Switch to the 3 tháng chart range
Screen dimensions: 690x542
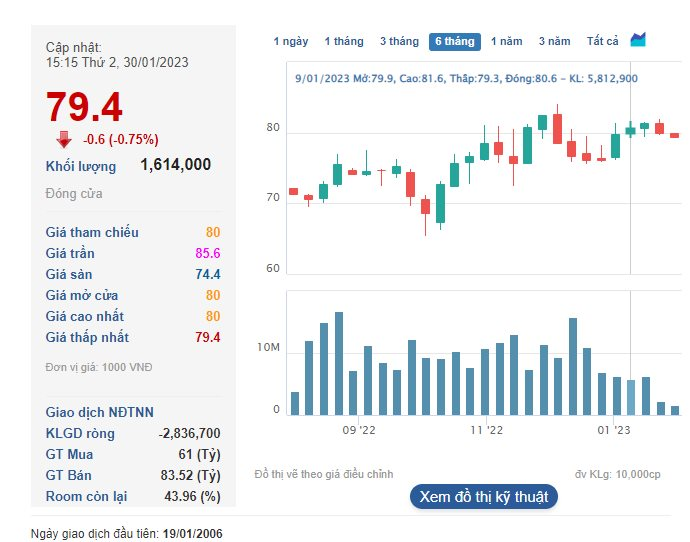click(x=399, y=41)
